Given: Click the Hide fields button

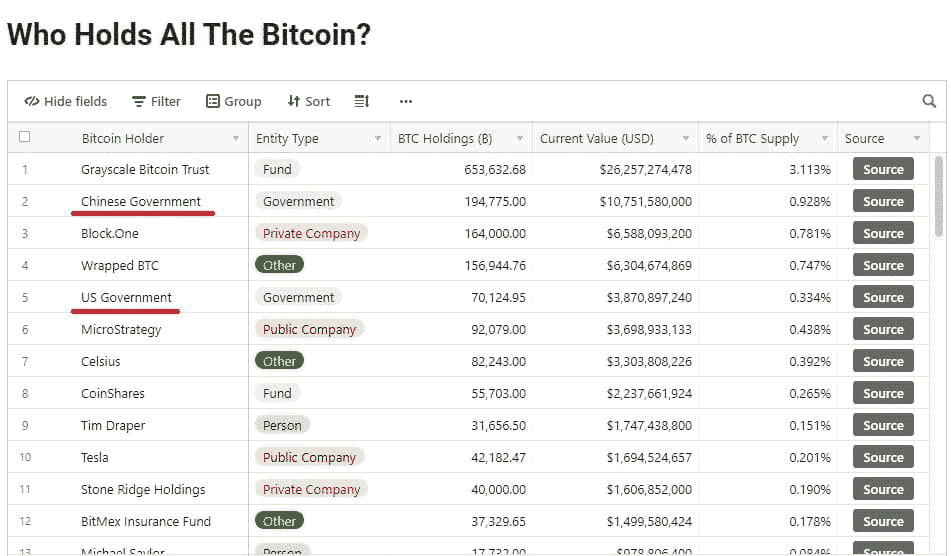Looking at the screenshot, I should (66, 101).
